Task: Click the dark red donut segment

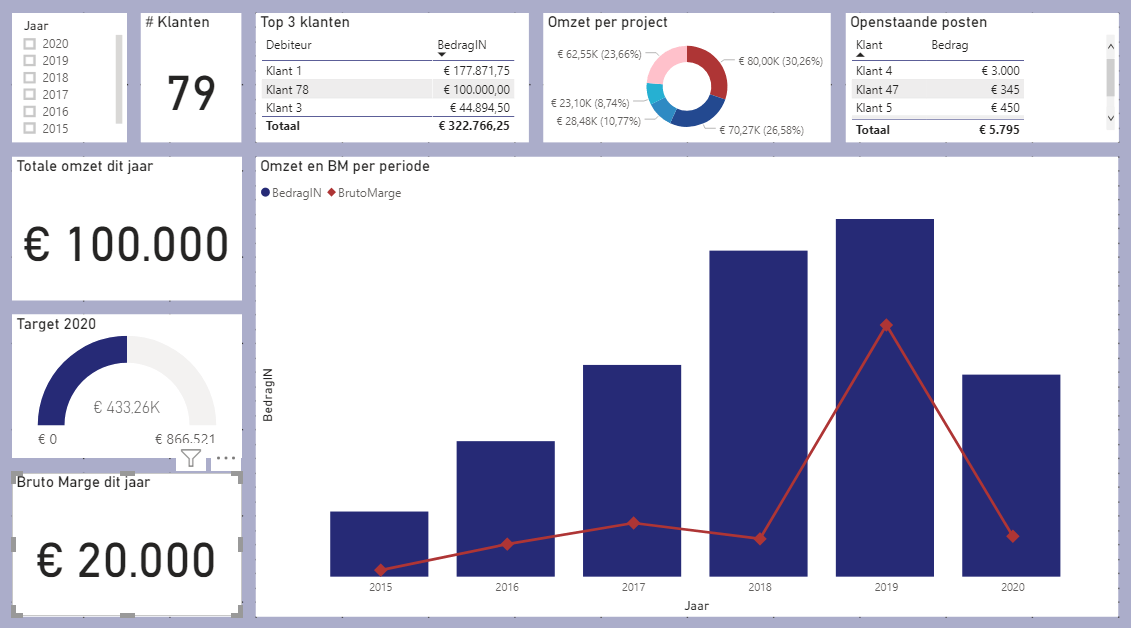Action: click(710, 68)
